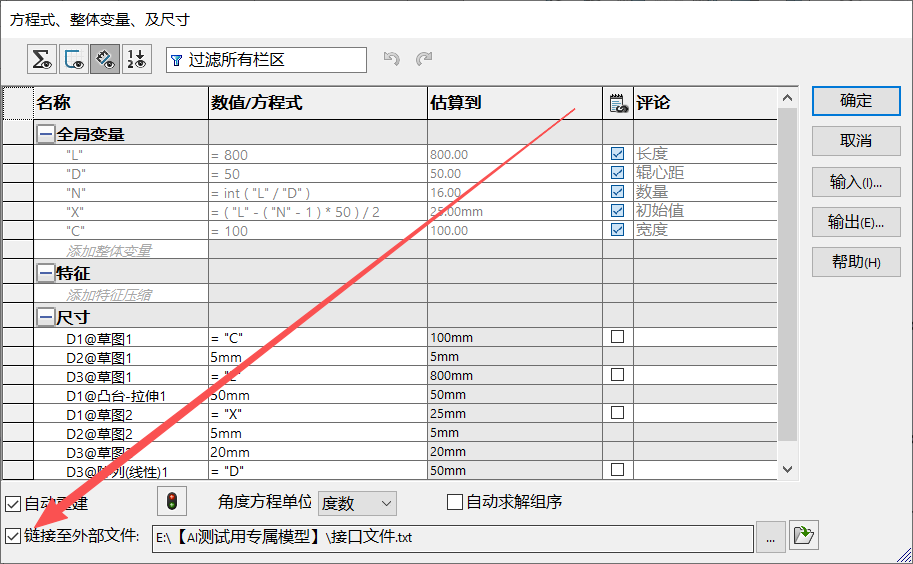
Task: Collapse the 尺寸 section
Action: coord(45,317)
